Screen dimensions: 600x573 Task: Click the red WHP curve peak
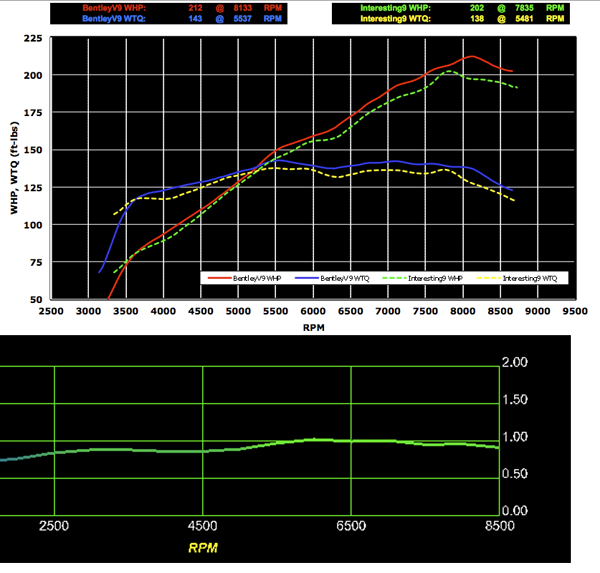(x=472, y=56)
